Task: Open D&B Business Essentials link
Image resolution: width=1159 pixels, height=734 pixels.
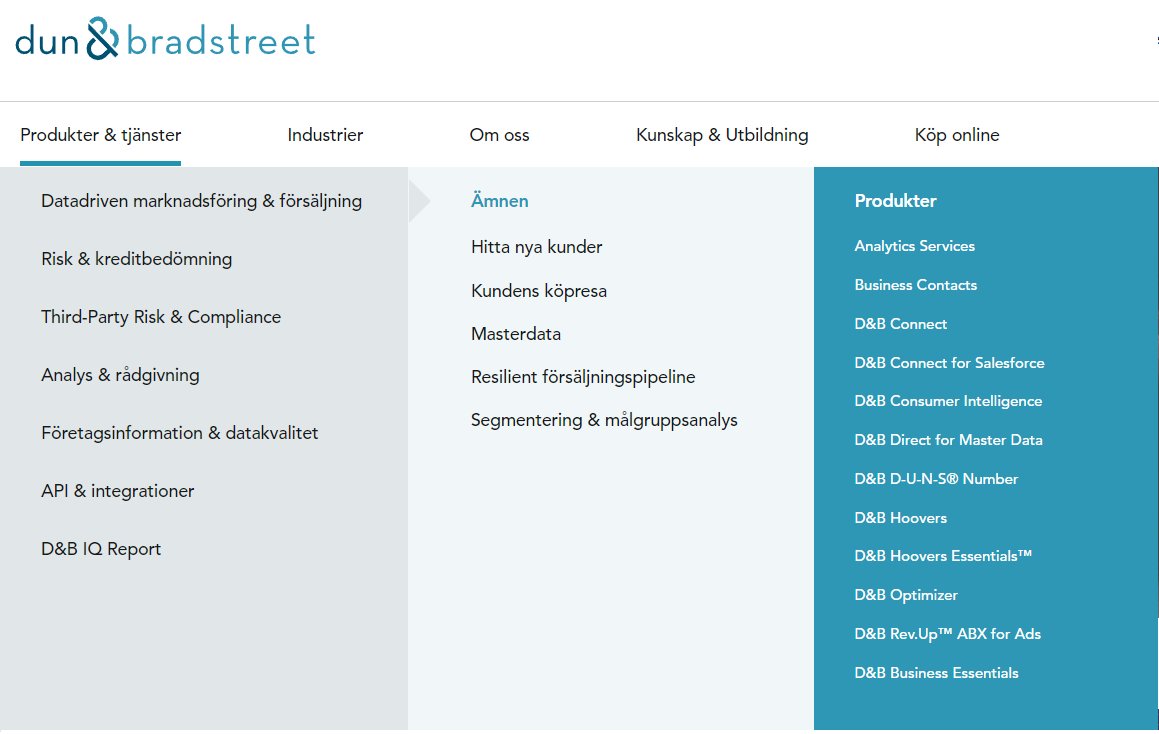Action: pyautogui.click(x=937, y=673)
